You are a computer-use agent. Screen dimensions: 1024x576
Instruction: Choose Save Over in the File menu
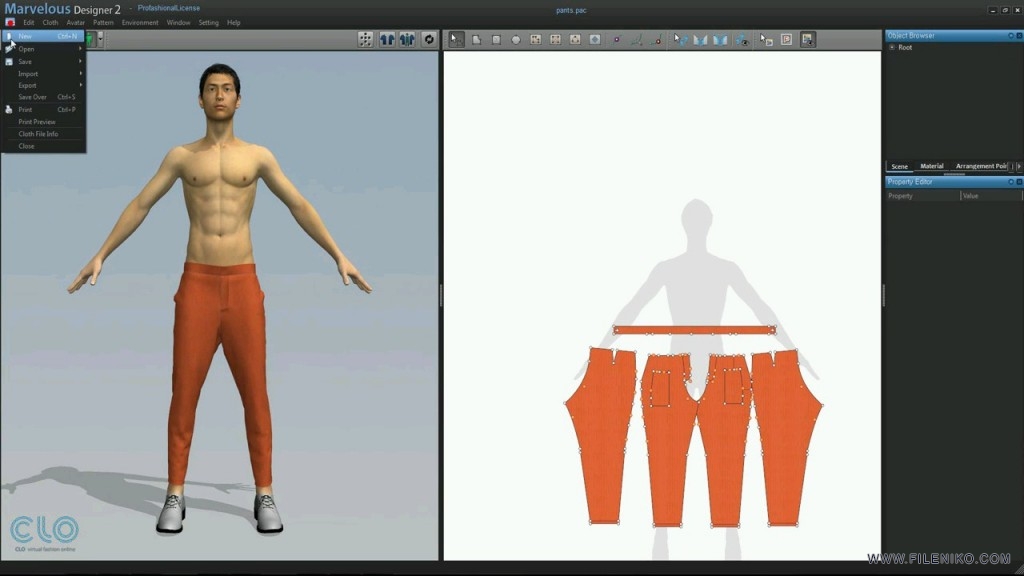pyautogui.click(x=43, y=97)
